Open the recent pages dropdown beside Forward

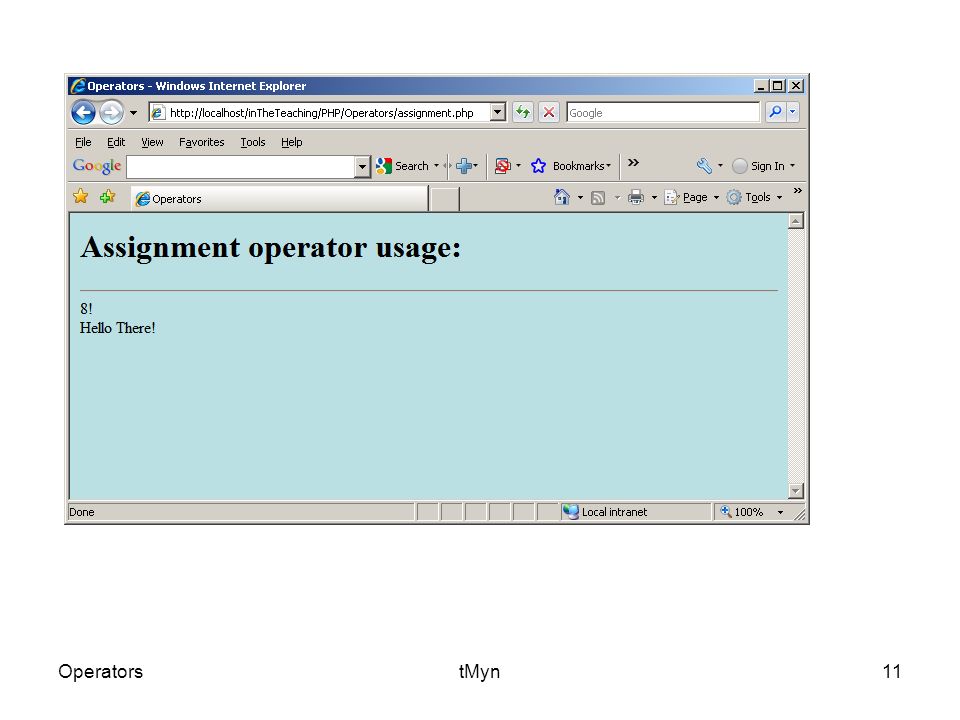[x=133, y=113]
